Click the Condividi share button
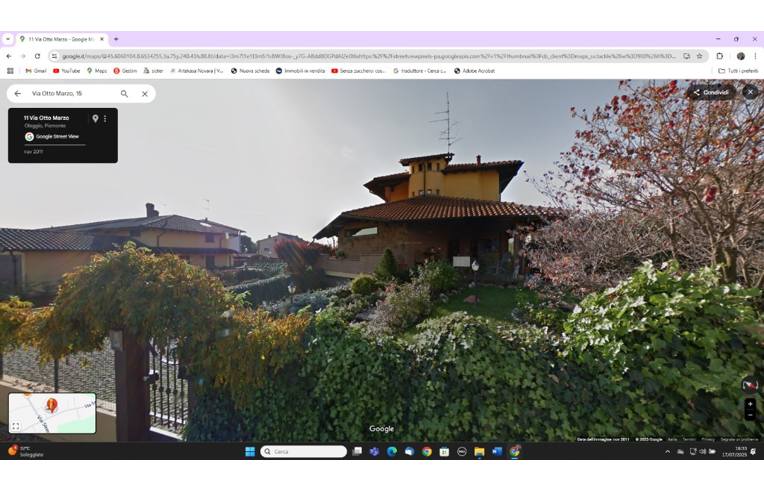This screenshot has height=492, width=764. click(x=711, y=92)
